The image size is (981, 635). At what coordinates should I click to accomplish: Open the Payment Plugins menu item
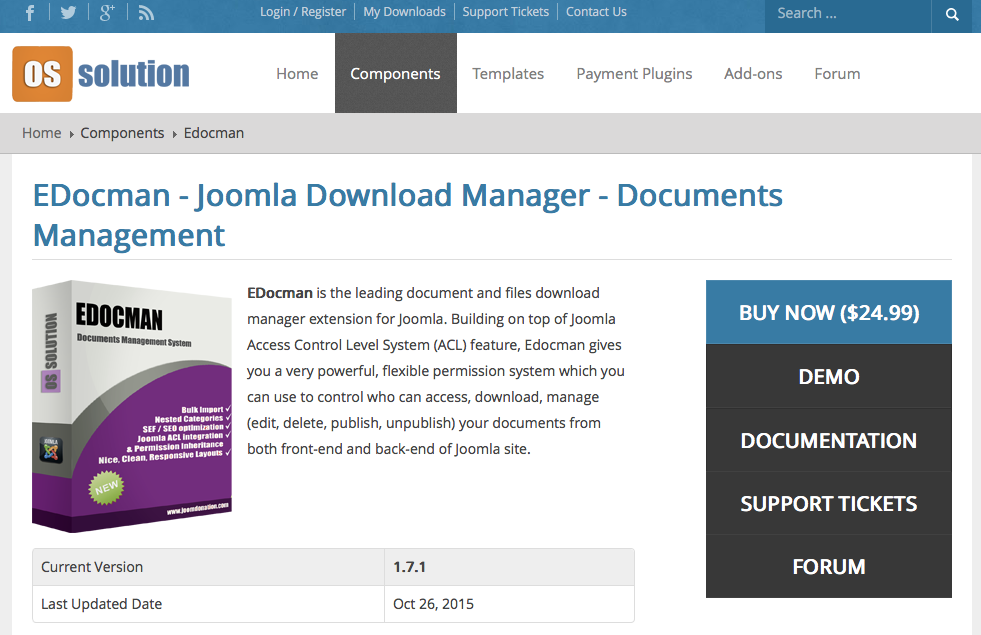coord(634,74)
